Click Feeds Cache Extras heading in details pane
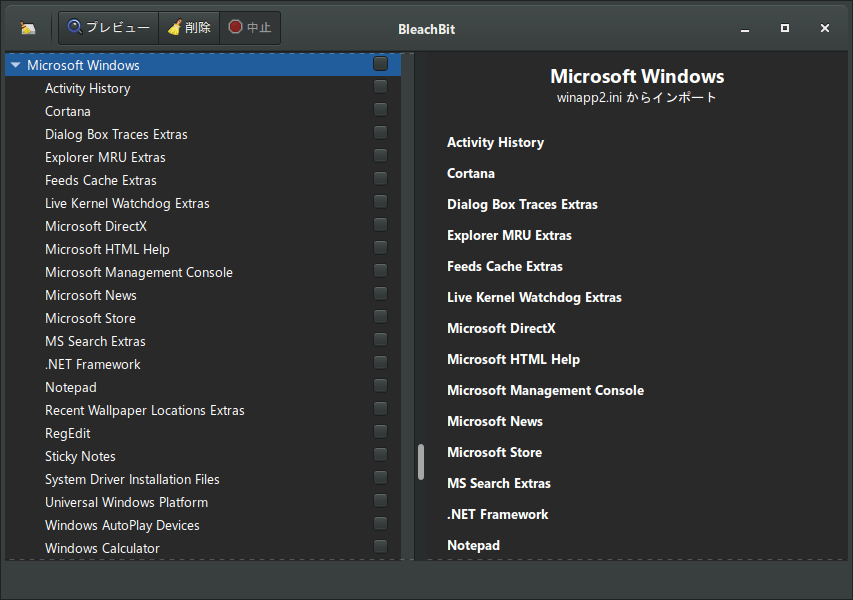The height and width of the screenshot is (600, 853). [x=505, y=267]
